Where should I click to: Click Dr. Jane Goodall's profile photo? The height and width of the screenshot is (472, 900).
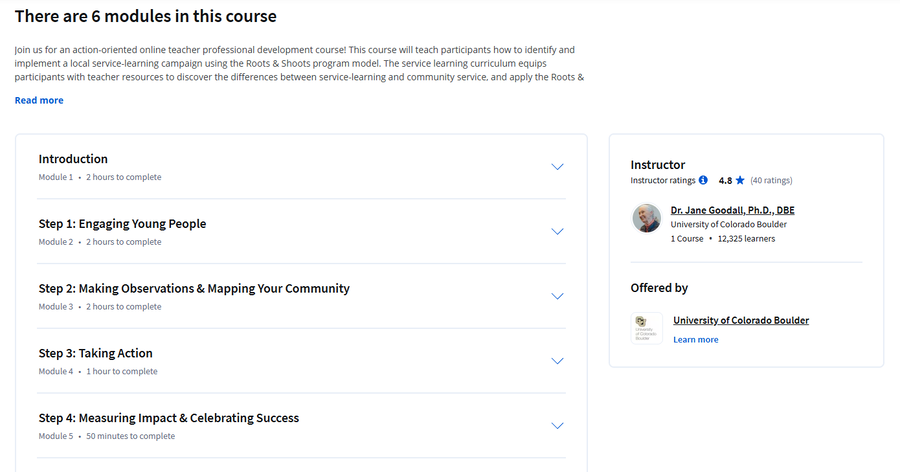coord(647,218)
